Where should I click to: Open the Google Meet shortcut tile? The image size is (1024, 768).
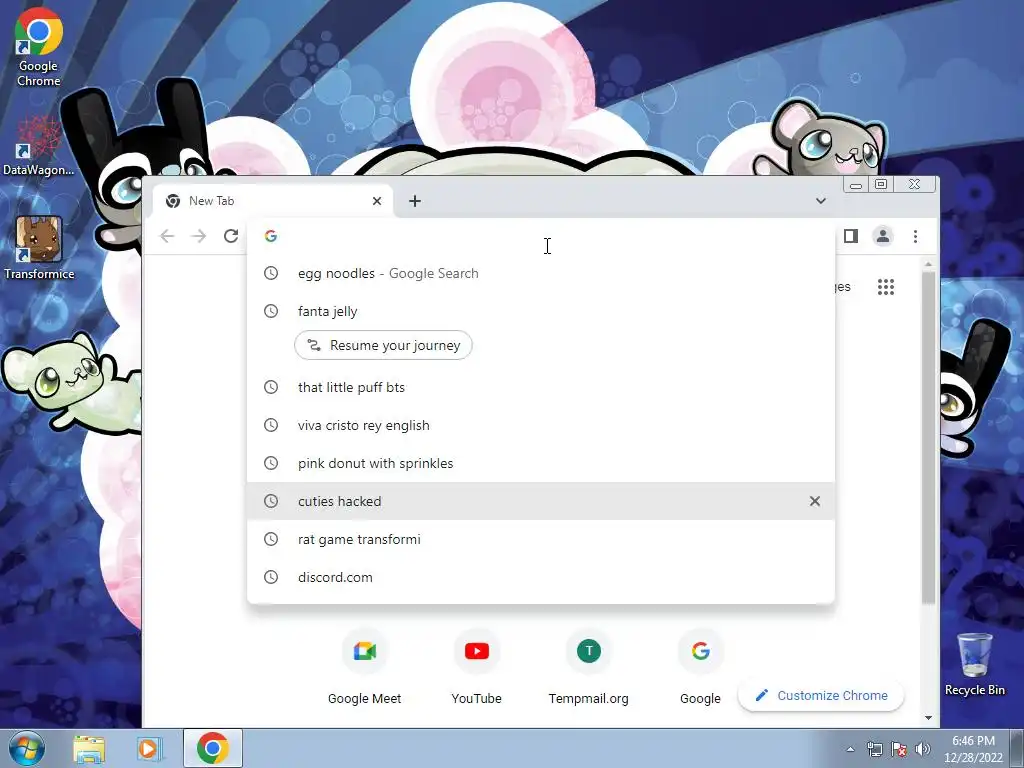pos(364,667)
